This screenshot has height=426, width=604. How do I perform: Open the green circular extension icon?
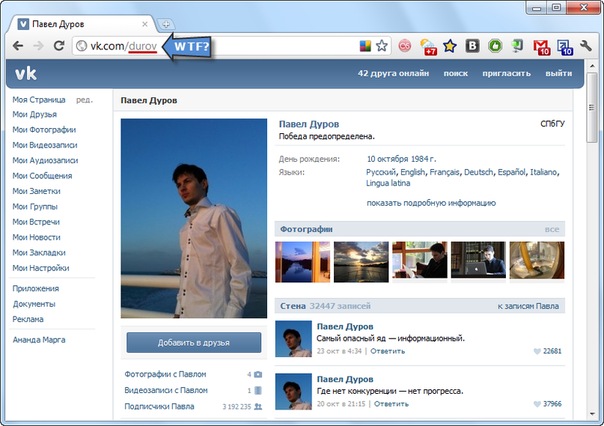click(x=495, y=46)
